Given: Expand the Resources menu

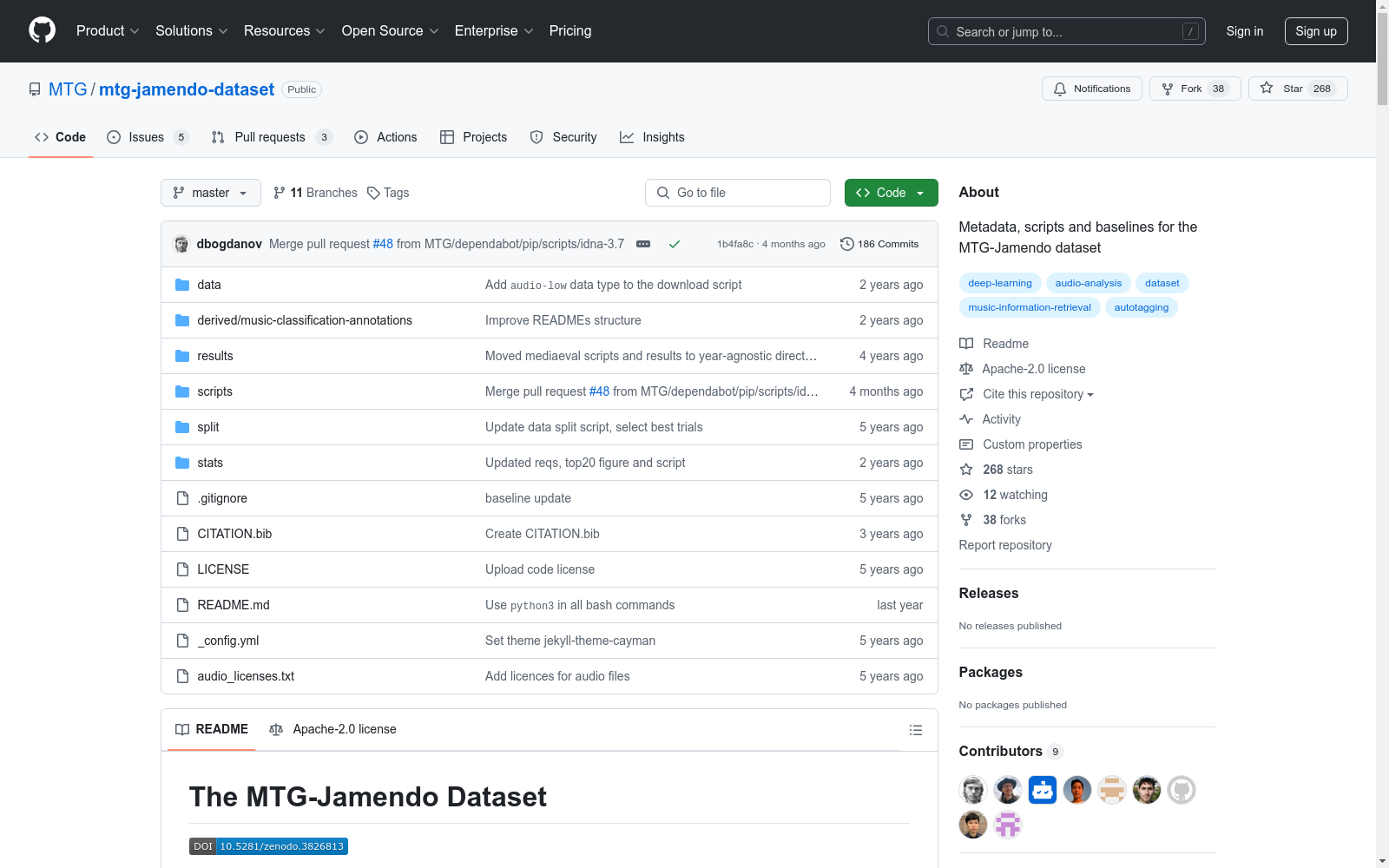Looking at the screenshot, I should 285,31.
